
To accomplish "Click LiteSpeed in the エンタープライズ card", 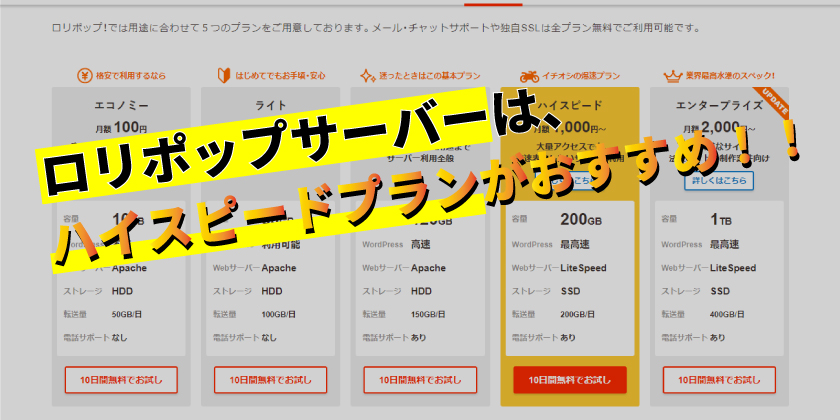I will (733, 268).
